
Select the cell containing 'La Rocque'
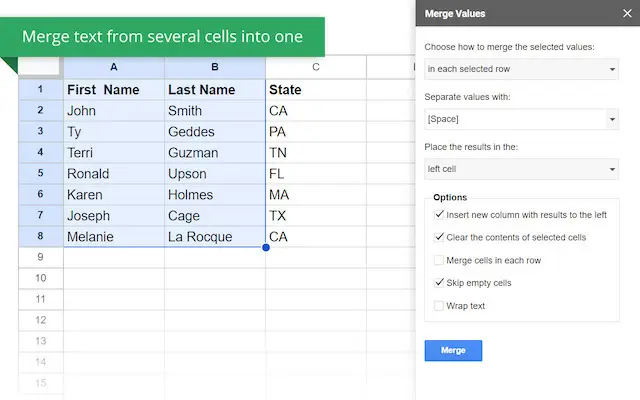(215, 237)
